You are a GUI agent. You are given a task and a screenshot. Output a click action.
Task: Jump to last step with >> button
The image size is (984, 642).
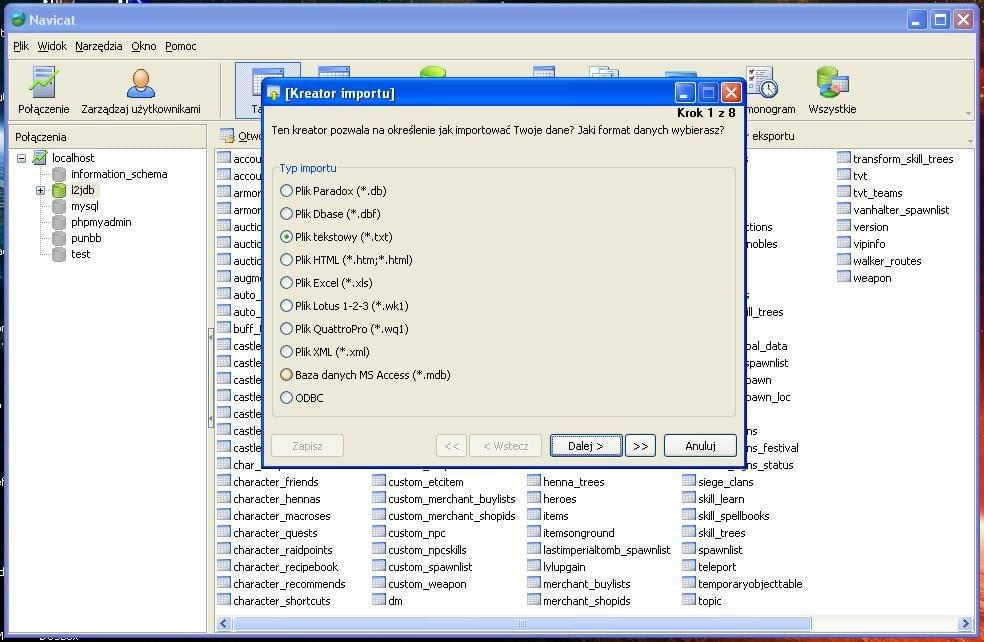click(641, 446)
